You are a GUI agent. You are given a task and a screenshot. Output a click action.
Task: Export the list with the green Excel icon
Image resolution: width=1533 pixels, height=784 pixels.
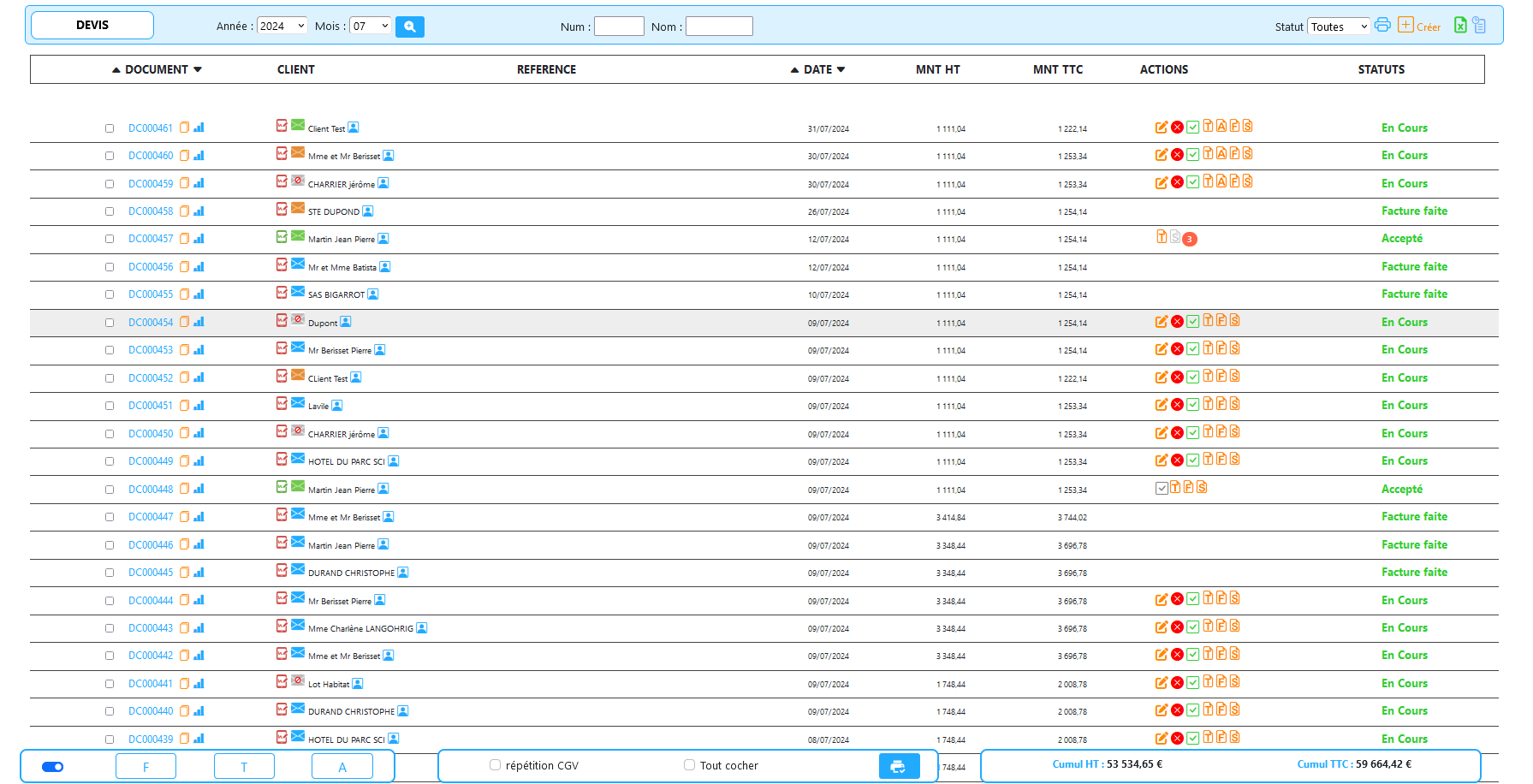[x=1460, y=25]
